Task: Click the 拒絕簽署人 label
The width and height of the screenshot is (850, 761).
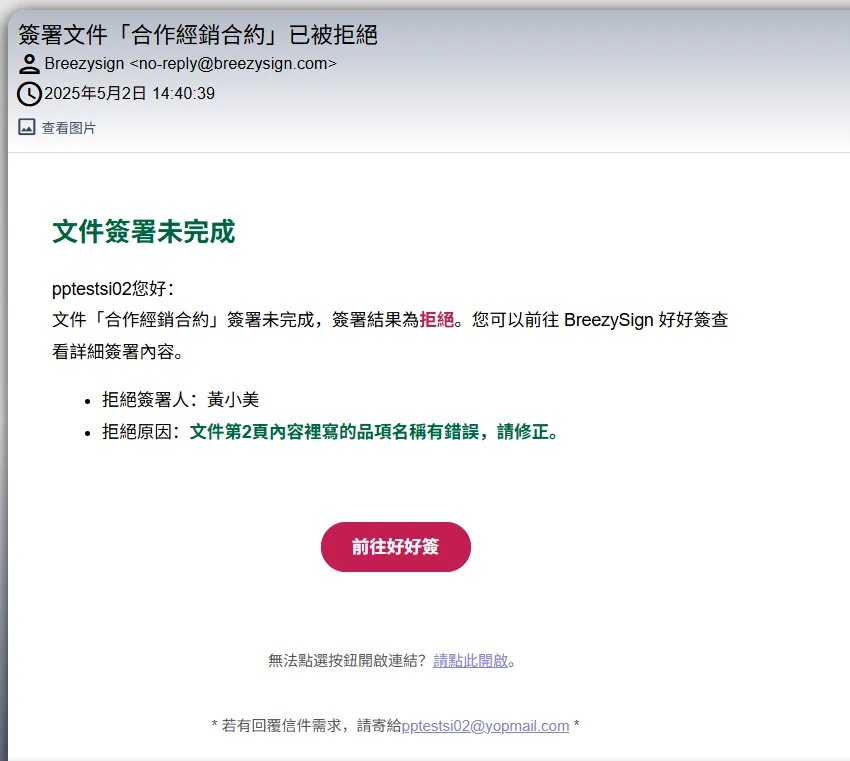Action: point(150,399)
